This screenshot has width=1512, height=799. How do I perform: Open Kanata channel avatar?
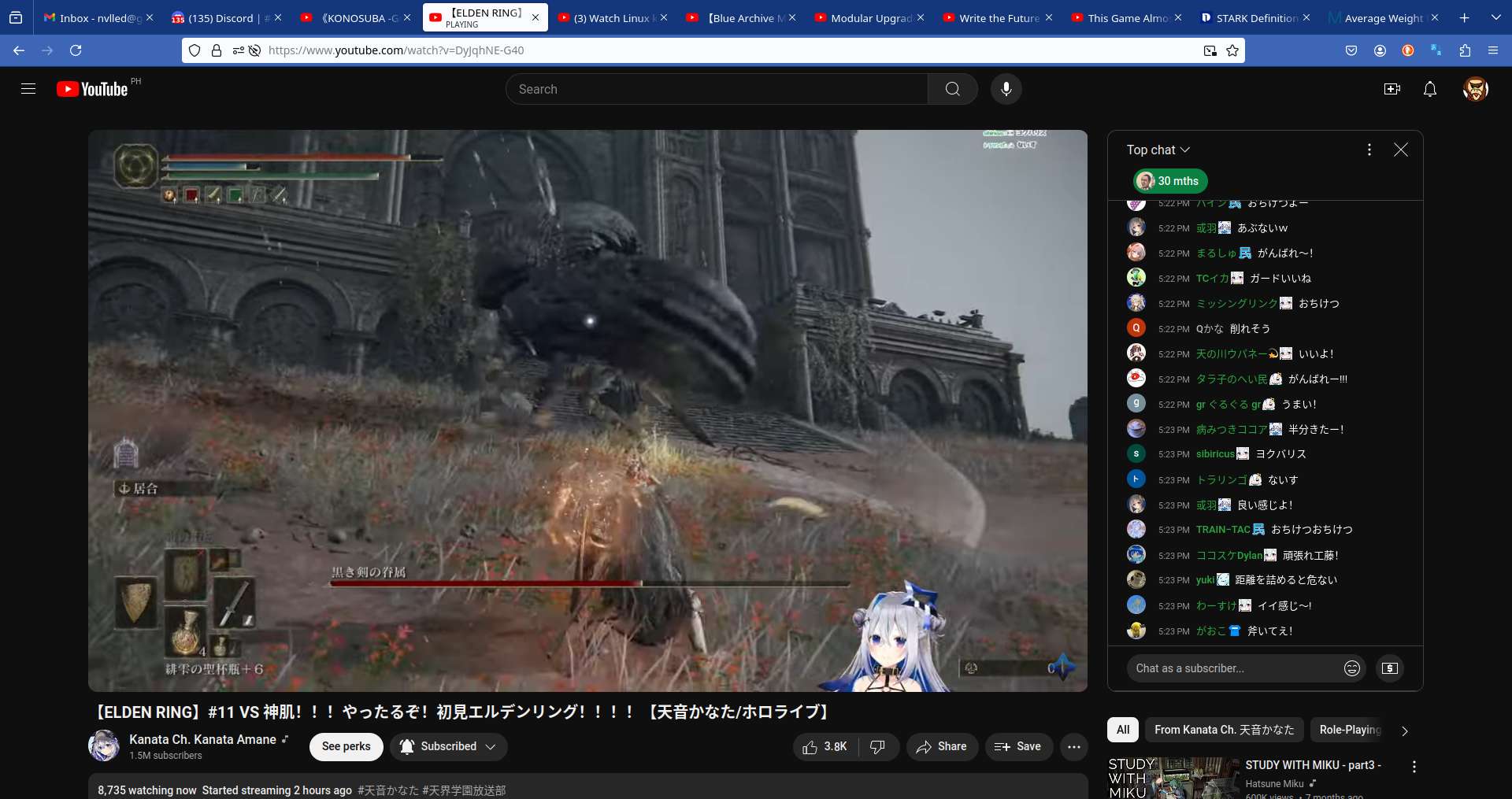(x=104, y=746)
